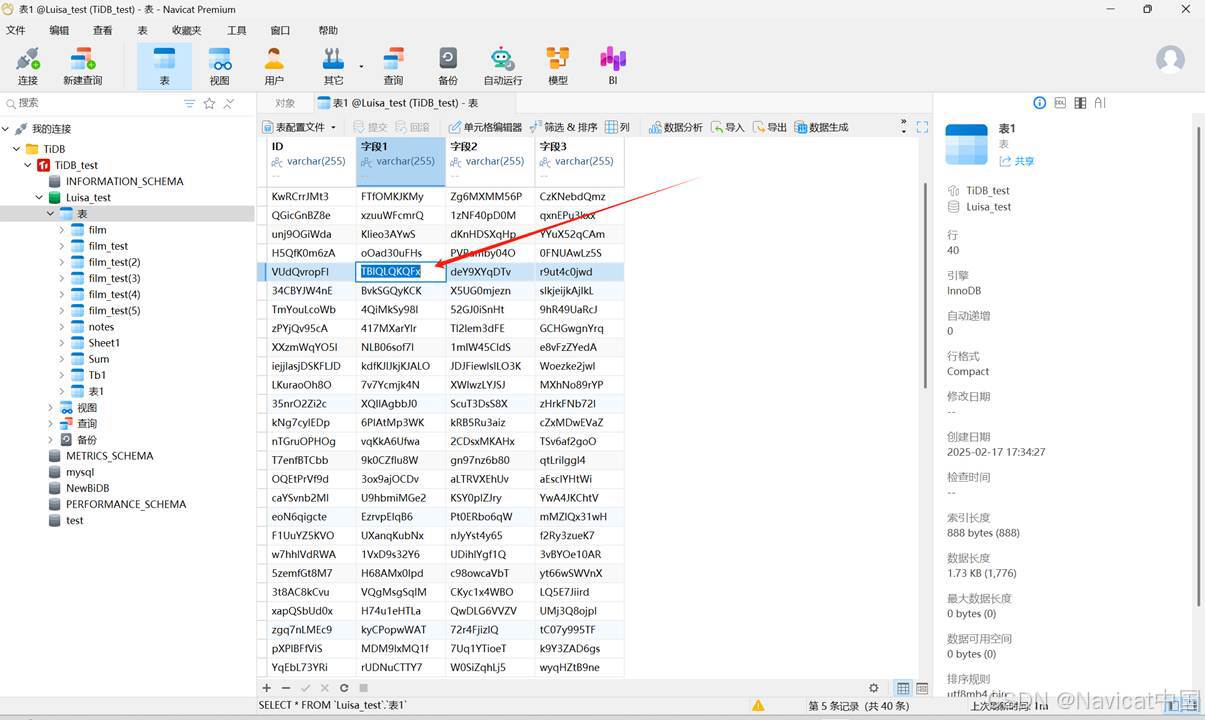Open the BI toolbar icon
The height and width of the screenshot is (720, 1205).
(x=613, y=66)
